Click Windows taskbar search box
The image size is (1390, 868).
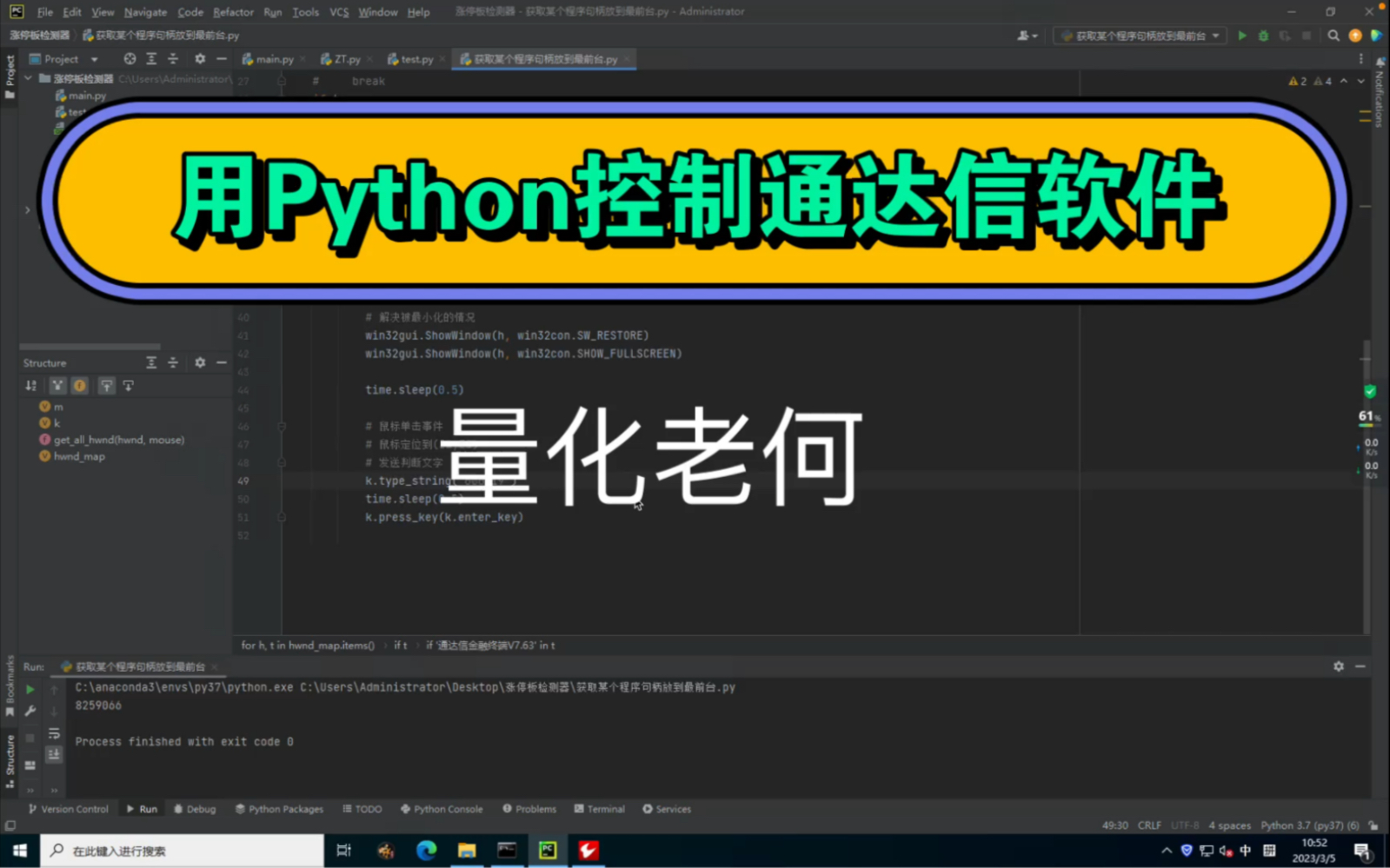[183, 851]
